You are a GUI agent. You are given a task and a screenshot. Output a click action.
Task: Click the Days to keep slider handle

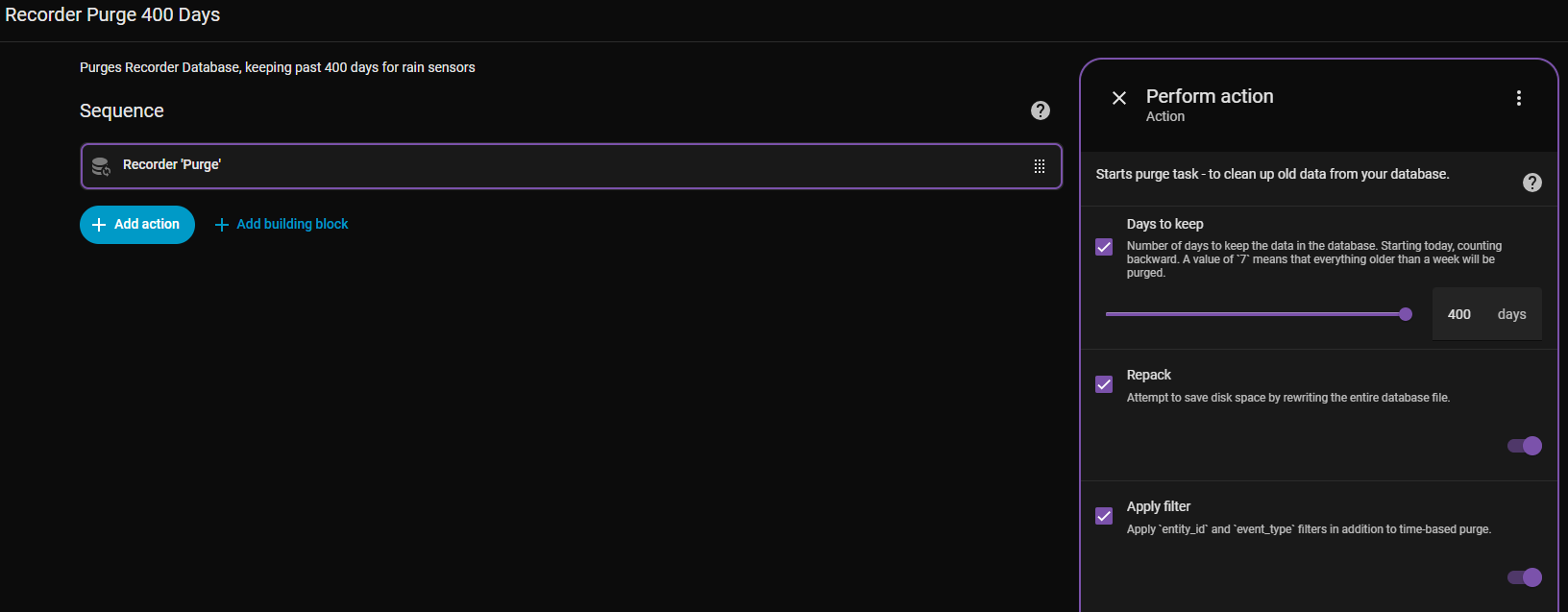[x=1406, y=314]
